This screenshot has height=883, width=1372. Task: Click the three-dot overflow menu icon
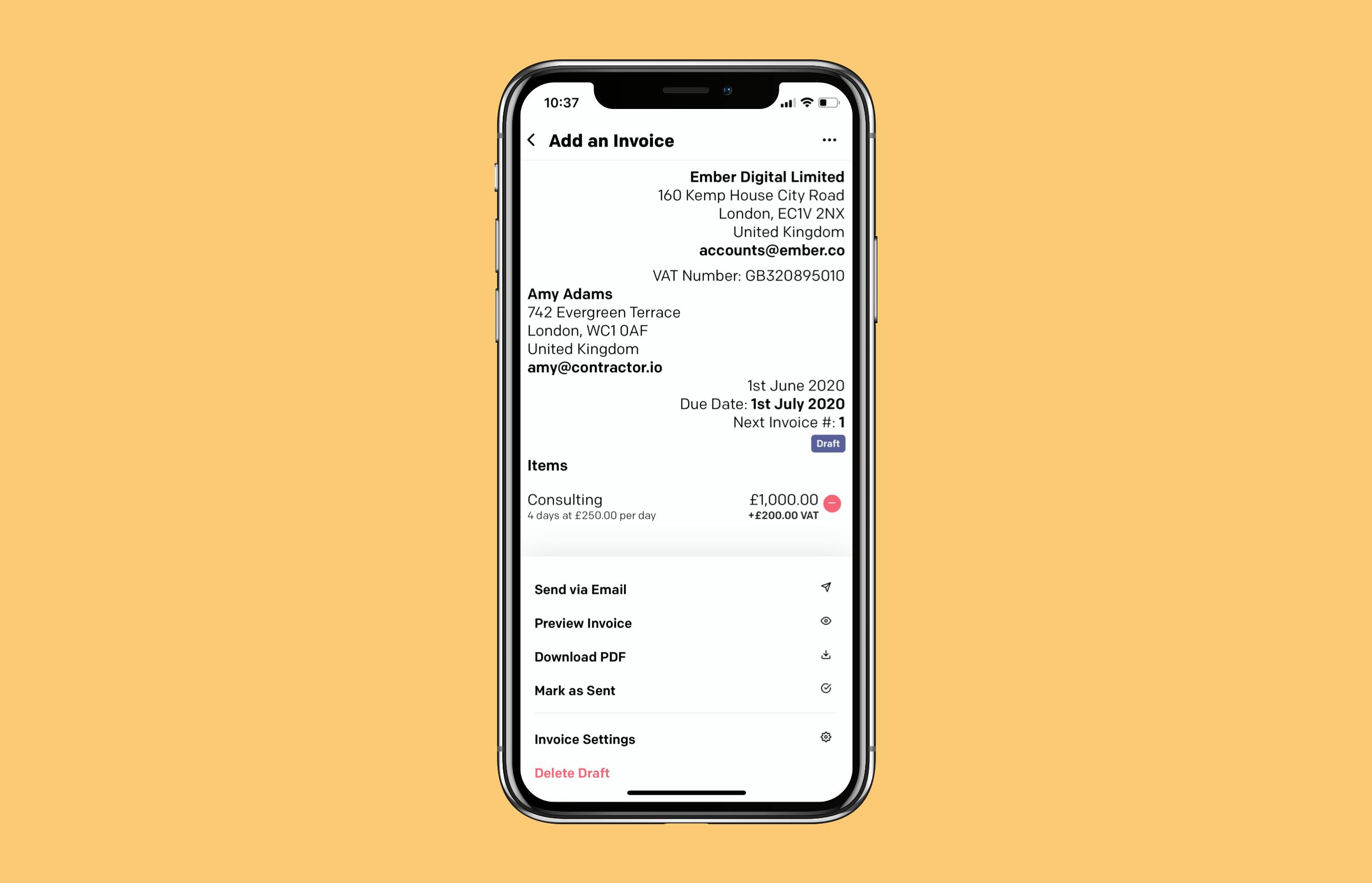830,139
